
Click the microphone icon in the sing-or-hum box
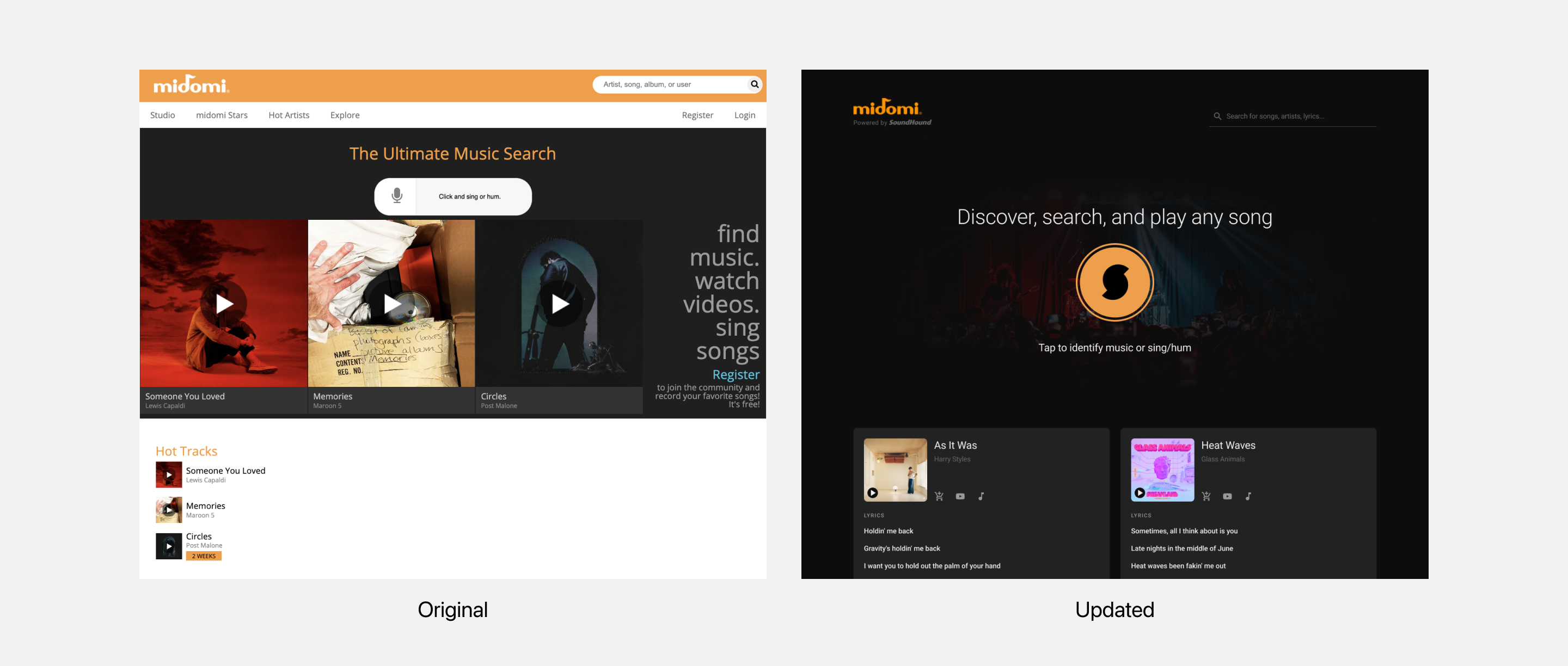click(397, 196)
